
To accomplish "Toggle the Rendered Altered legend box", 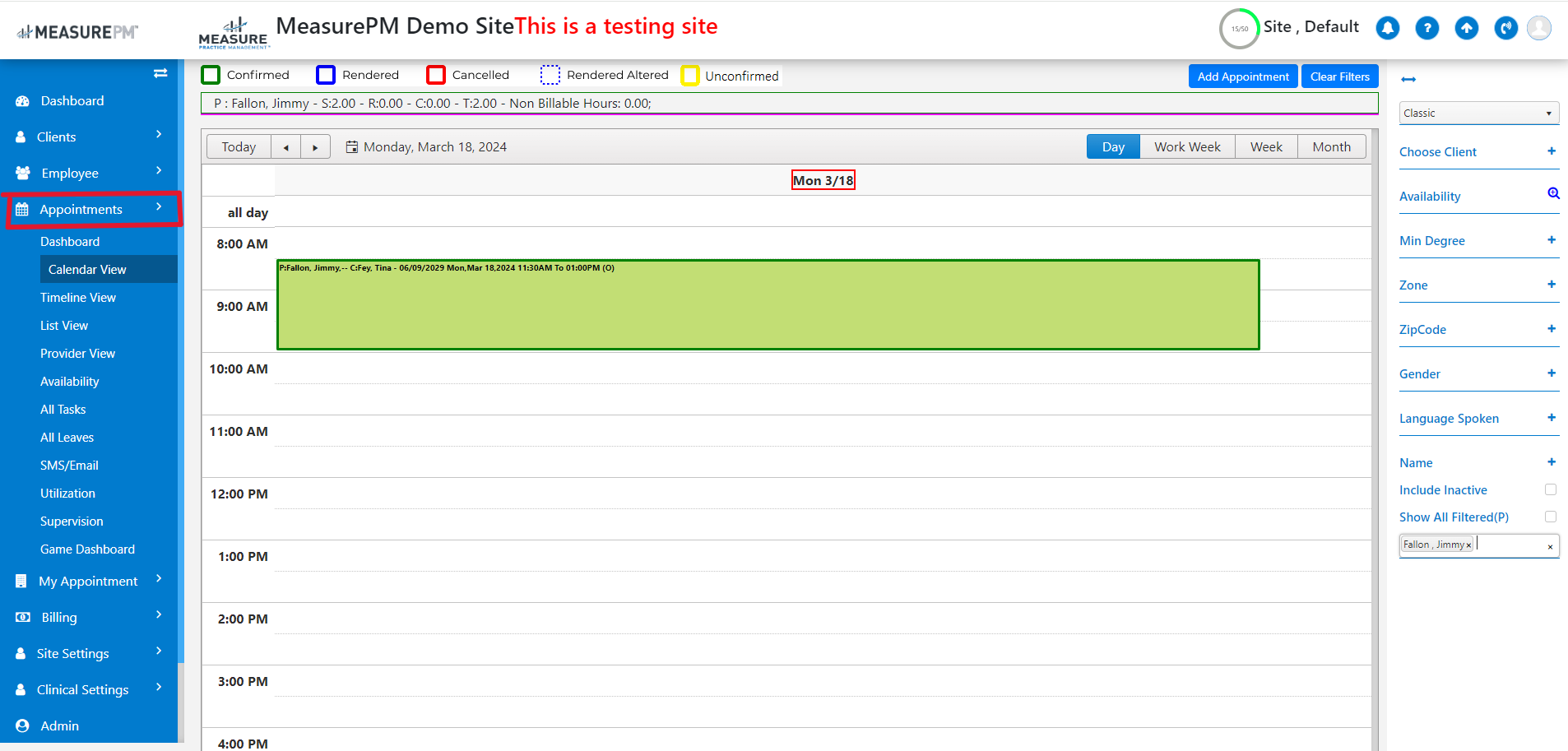I will 550,75.
